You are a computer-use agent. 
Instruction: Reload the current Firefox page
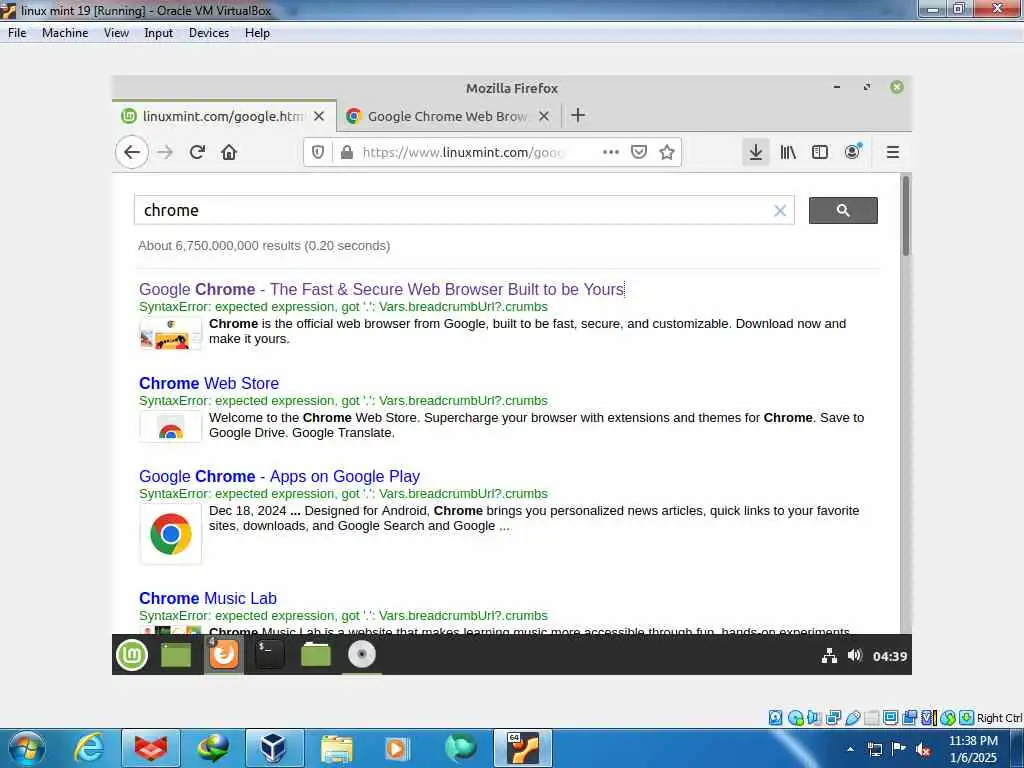pyautogui.click(x=197, y=152)
